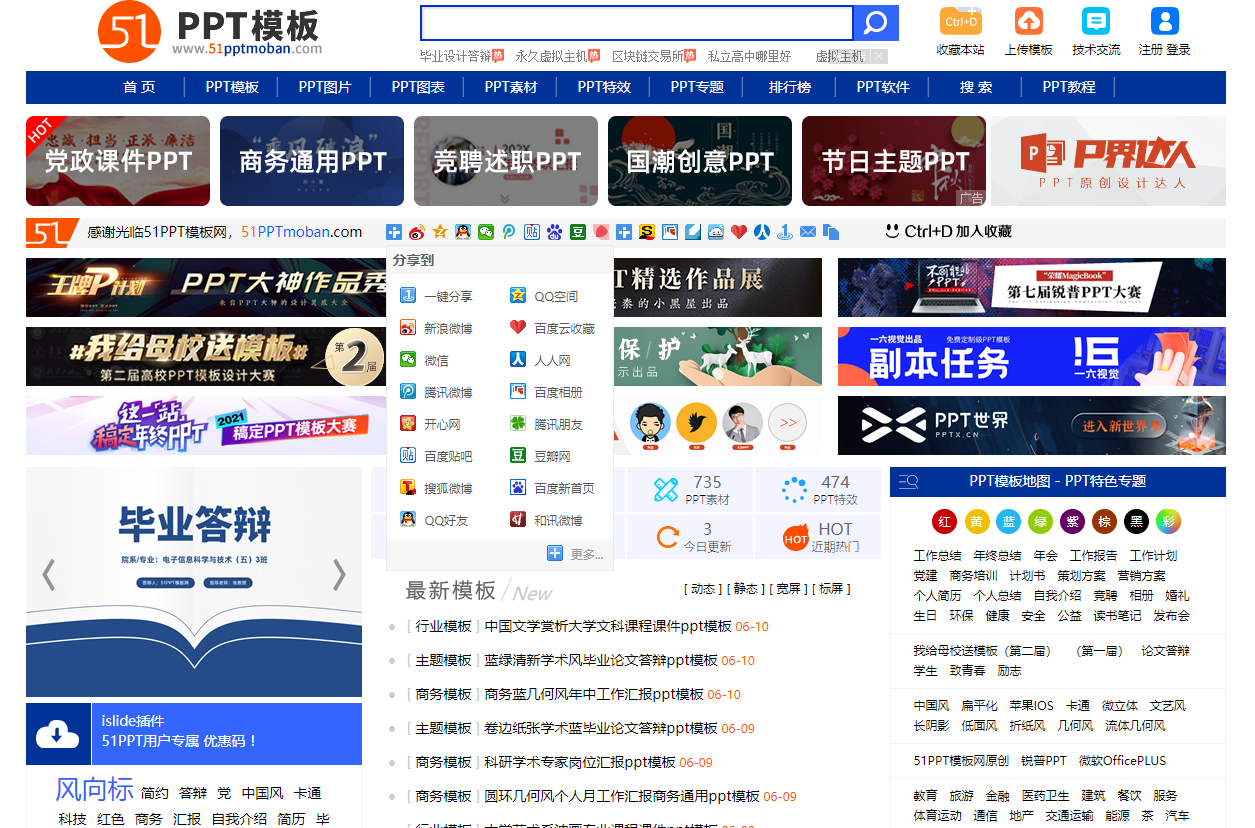
Task: Click the red heart icon in the share icon bar
Action: pos(739,232)
